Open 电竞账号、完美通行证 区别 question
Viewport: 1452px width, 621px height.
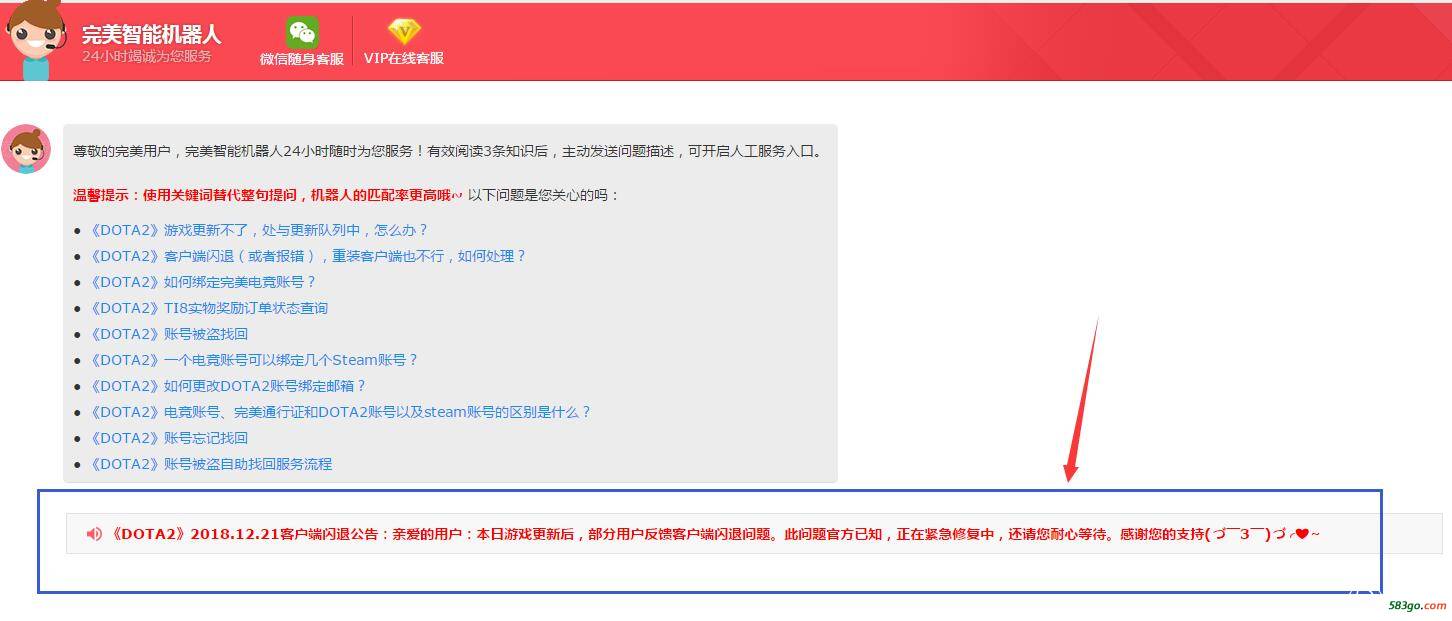pyautogui.click(x=341, y=412)
